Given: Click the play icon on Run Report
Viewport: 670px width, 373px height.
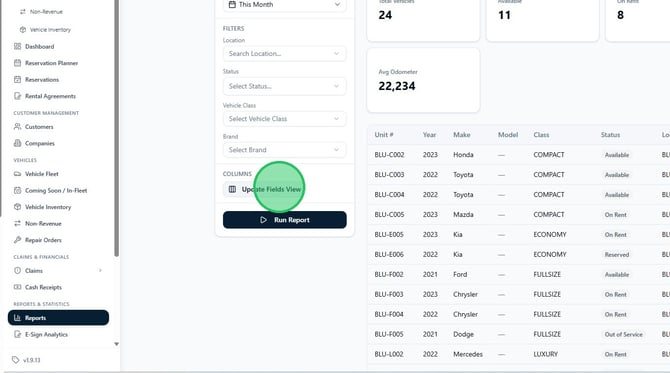Looking at the screenshot, I should pyautogui.click(x=264, y=220).
